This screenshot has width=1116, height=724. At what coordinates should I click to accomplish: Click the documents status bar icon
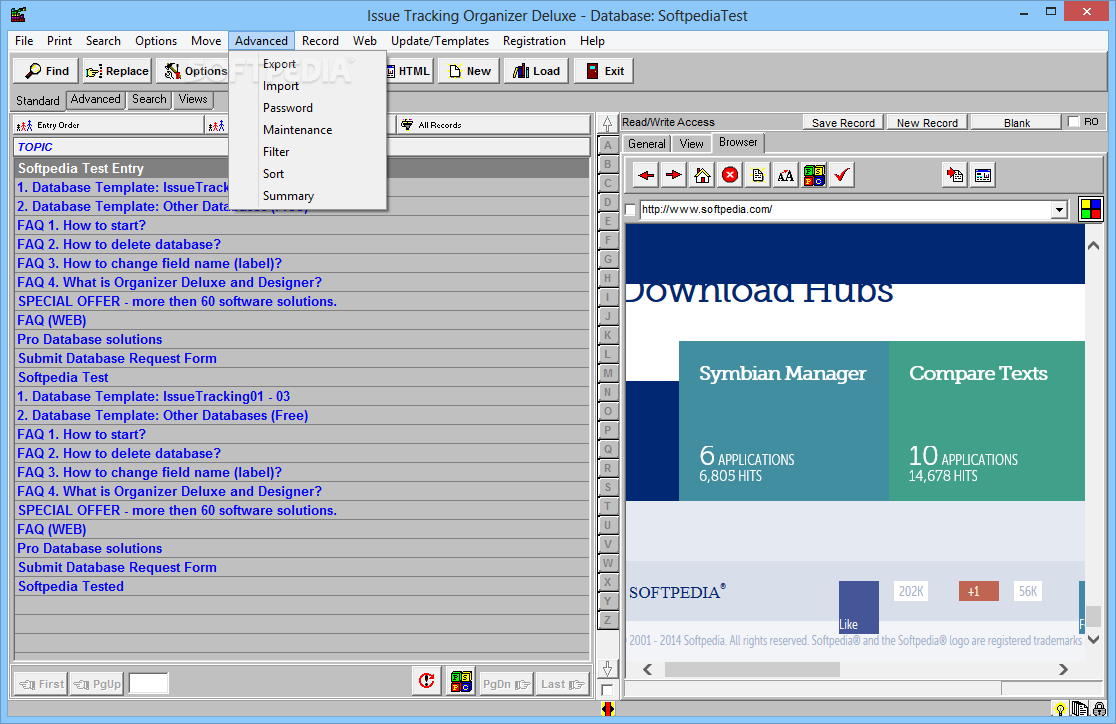coord(1079,709)
